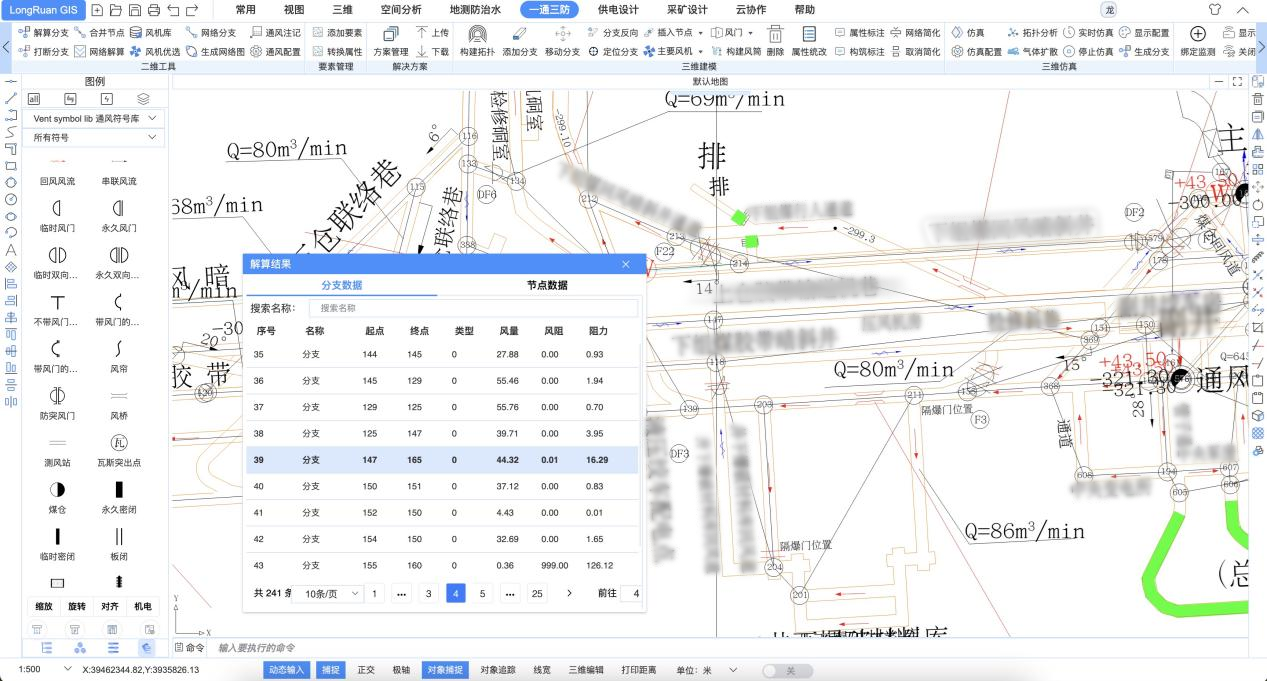Viewport: 1267px width, 681px height.
Task: Toggle the 正交 mode in status bar
Action: (x=366, y=670)
